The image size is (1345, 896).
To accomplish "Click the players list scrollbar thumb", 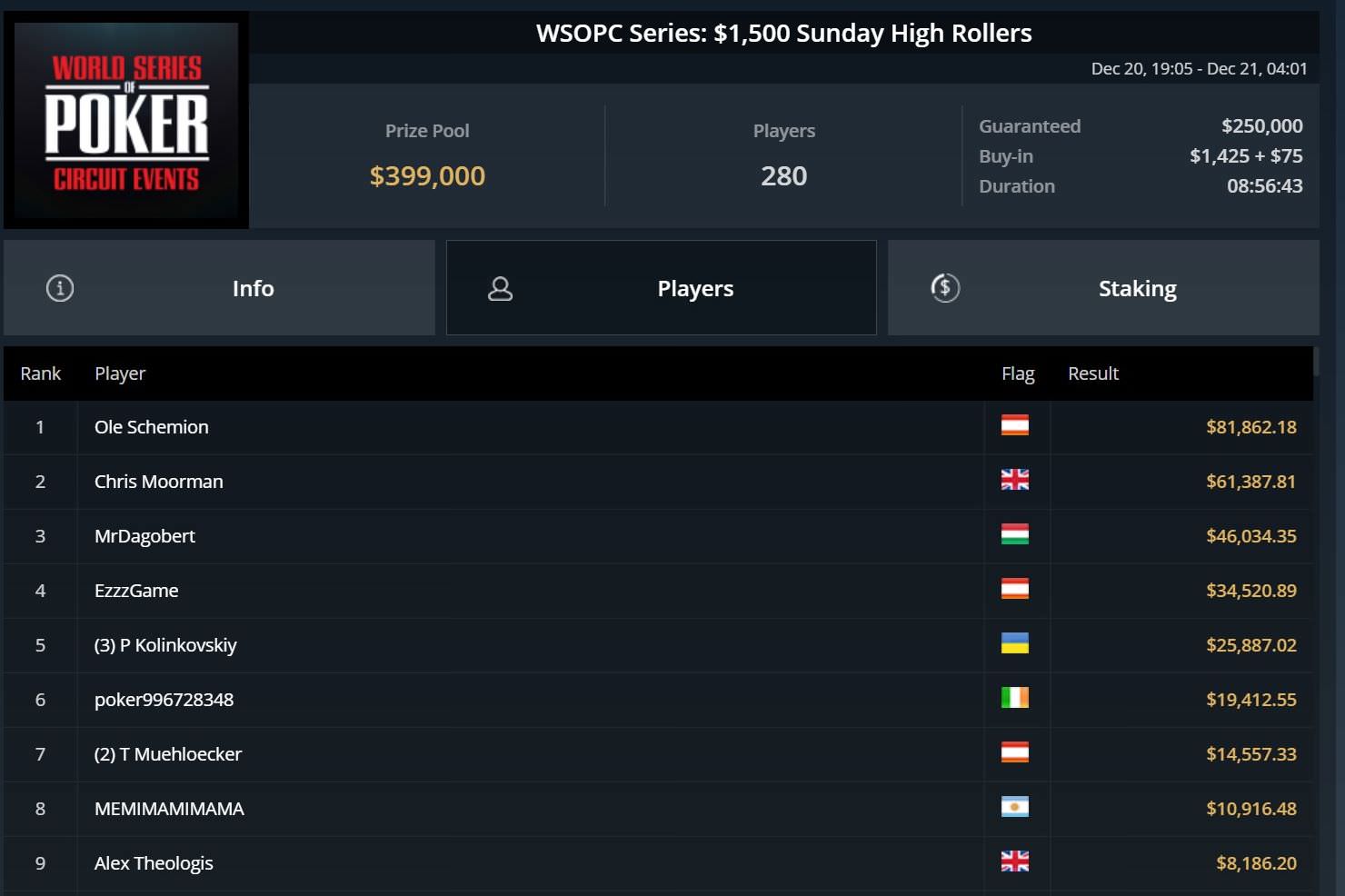I will [x=1316, y=362].
